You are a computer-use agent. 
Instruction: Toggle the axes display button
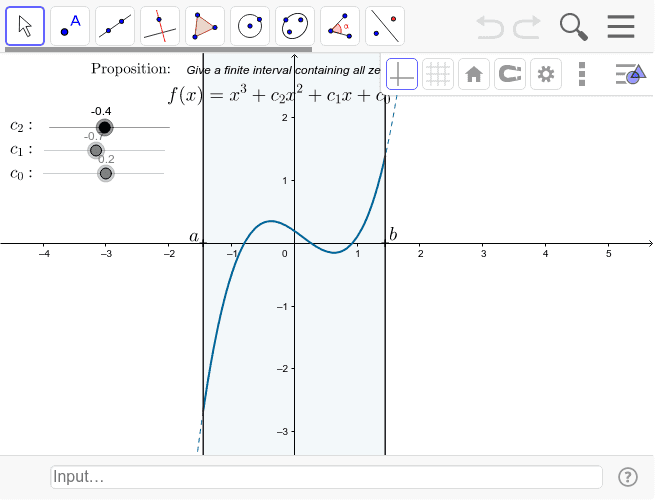click(x=402, y=74)
